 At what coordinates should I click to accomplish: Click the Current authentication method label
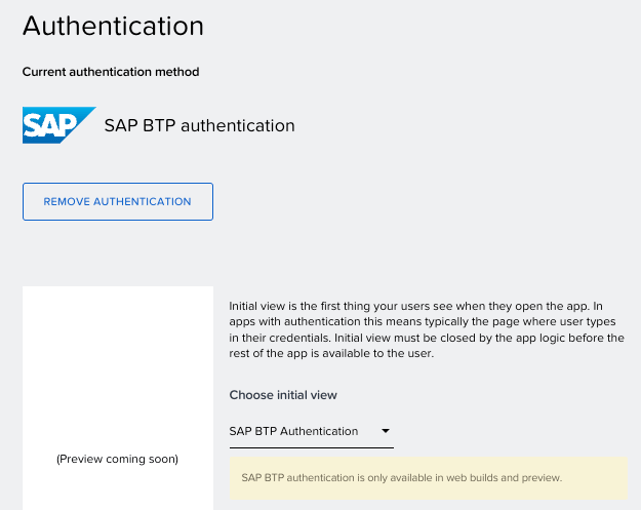(x=111, y=72)
